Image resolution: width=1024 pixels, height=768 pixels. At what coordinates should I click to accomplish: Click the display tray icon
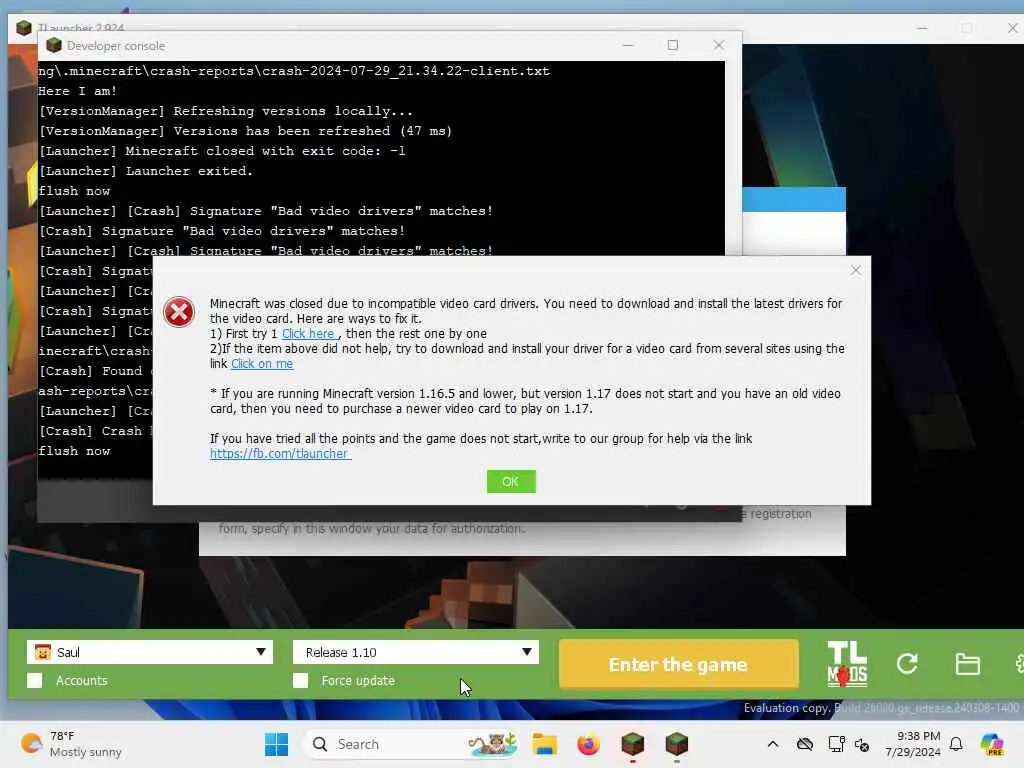coord(836,744)
